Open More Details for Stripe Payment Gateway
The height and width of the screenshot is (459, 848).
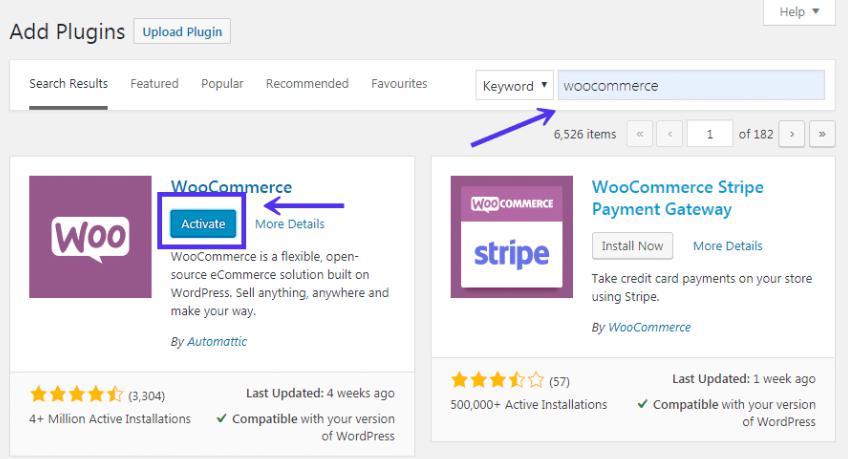click(728, 246)
